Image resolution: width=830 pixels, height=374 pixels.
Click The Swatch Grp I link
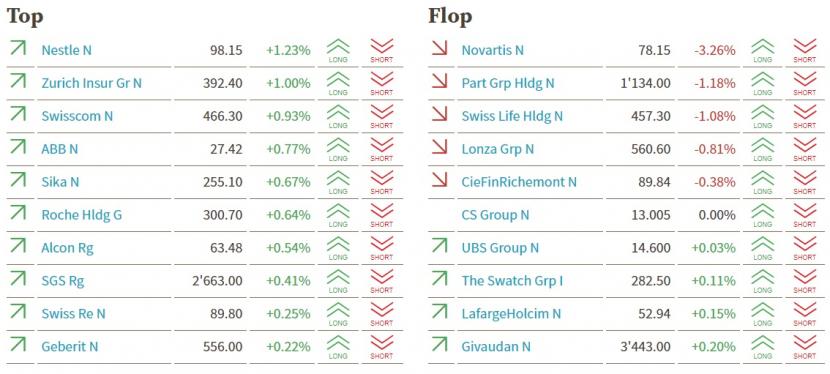[512, 281]
